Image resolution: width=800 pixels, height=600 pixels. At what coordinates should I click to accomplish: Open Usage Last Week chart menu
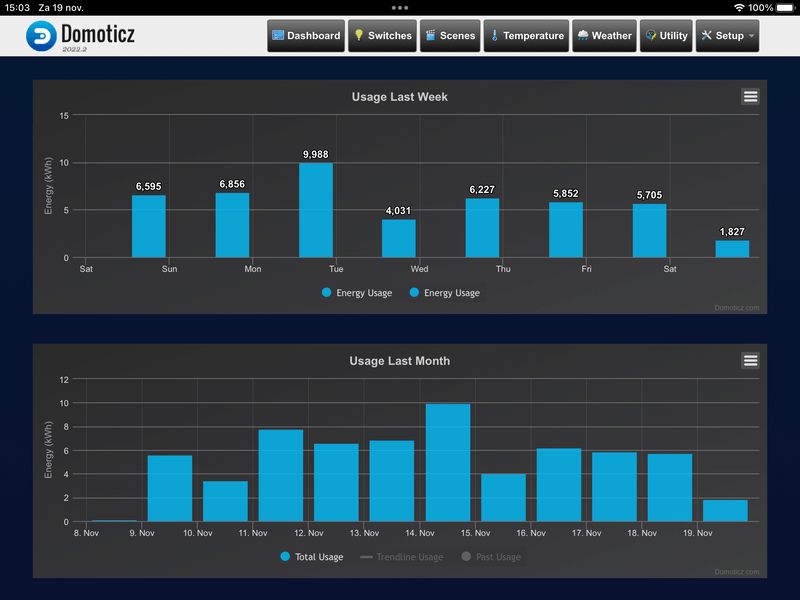point(750,96)
